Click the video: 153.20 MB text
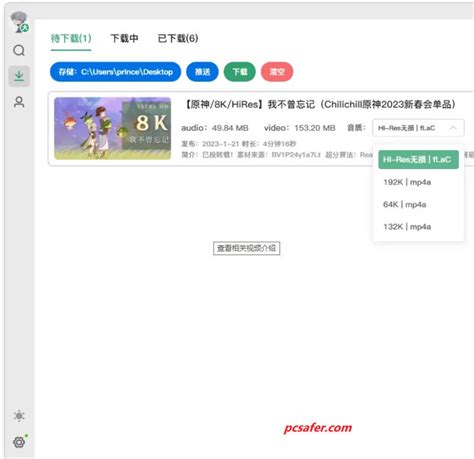The image size is (474, 459). (x=300, y=128)
